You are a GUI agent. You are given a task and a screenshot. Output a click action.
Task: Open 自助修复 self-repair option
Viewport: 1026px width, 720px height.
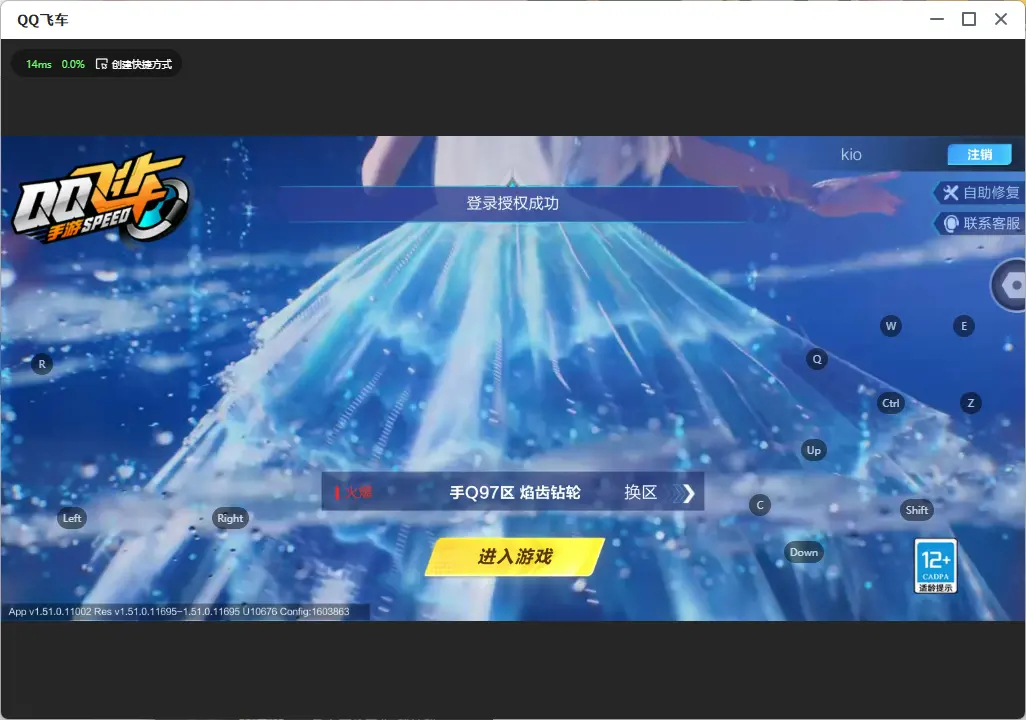click(x=980, y=192)
